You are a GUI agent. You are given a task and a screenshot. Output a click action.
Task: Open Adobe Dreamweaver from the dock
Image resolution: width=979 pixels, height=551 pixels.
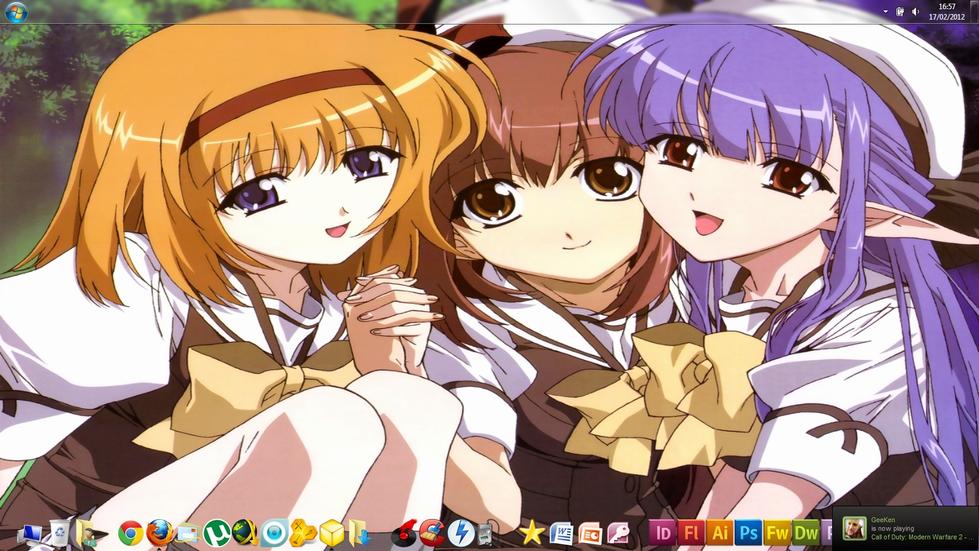point(806,533)
